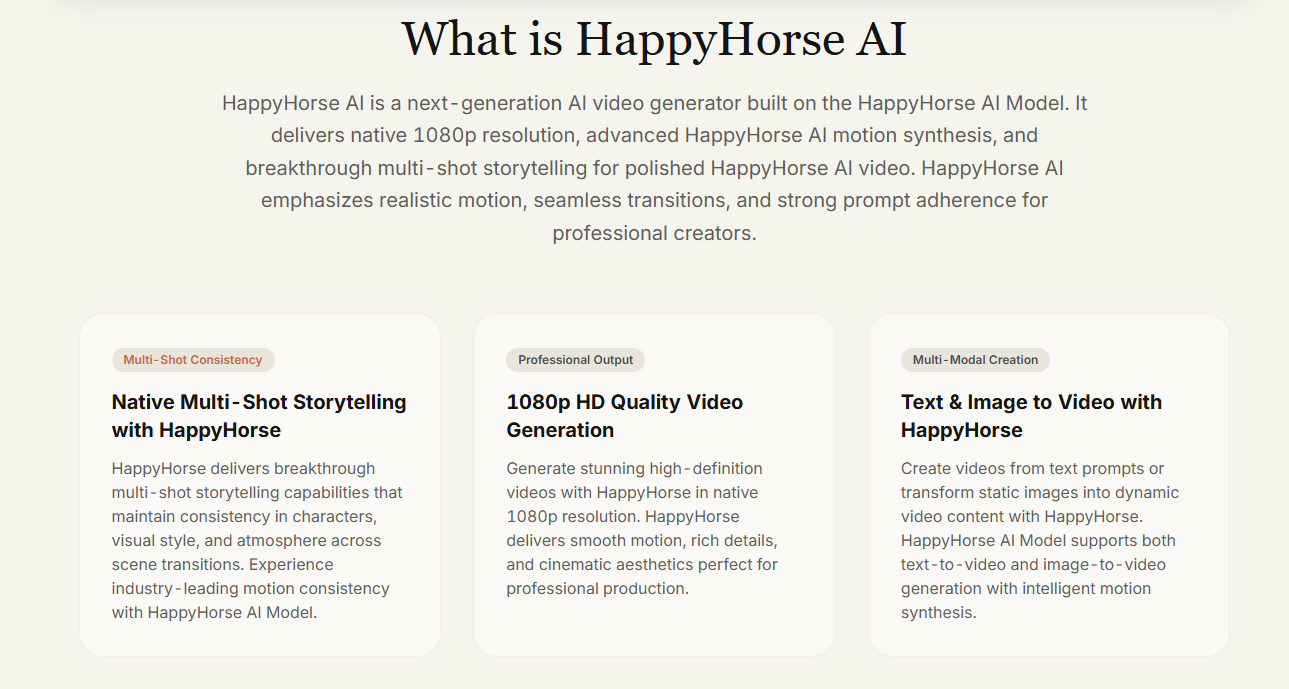The width and height of the screenshot is (1289, 689).
Task: Click the Professional Output badge
Action: [575, 359]
